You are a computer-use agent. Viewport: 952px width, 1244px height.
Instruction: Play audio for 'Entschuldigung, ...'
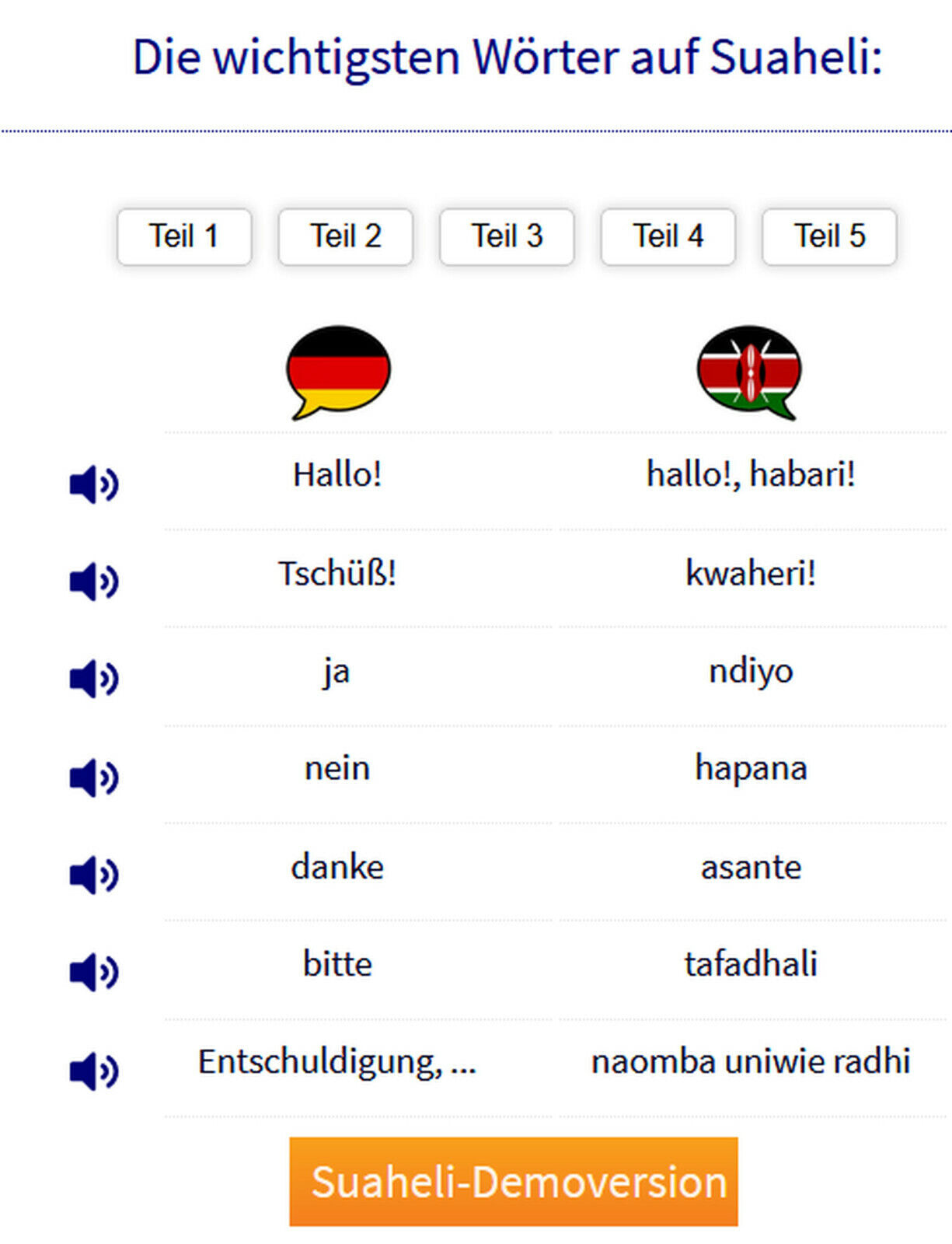click(93, 1071)
